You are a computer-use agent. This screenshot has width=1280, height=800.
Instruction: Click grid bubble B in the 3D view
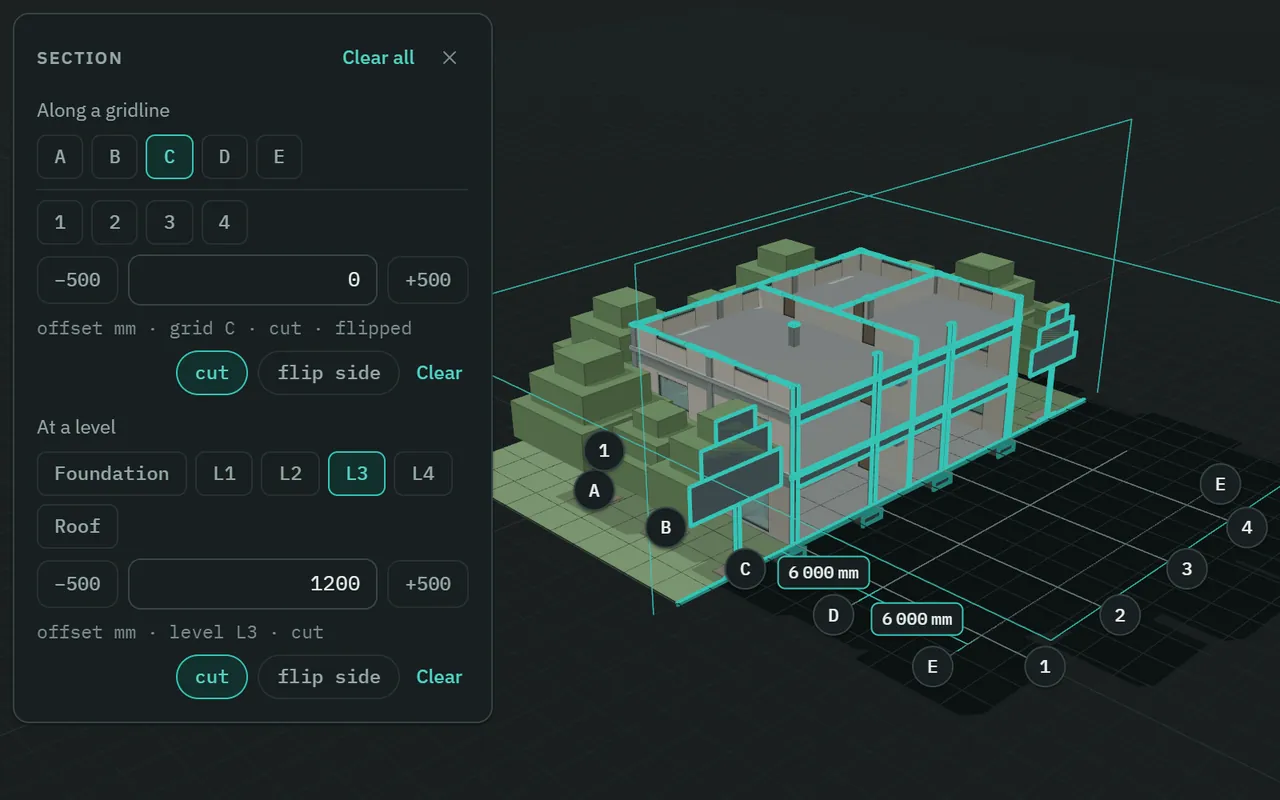666,527
